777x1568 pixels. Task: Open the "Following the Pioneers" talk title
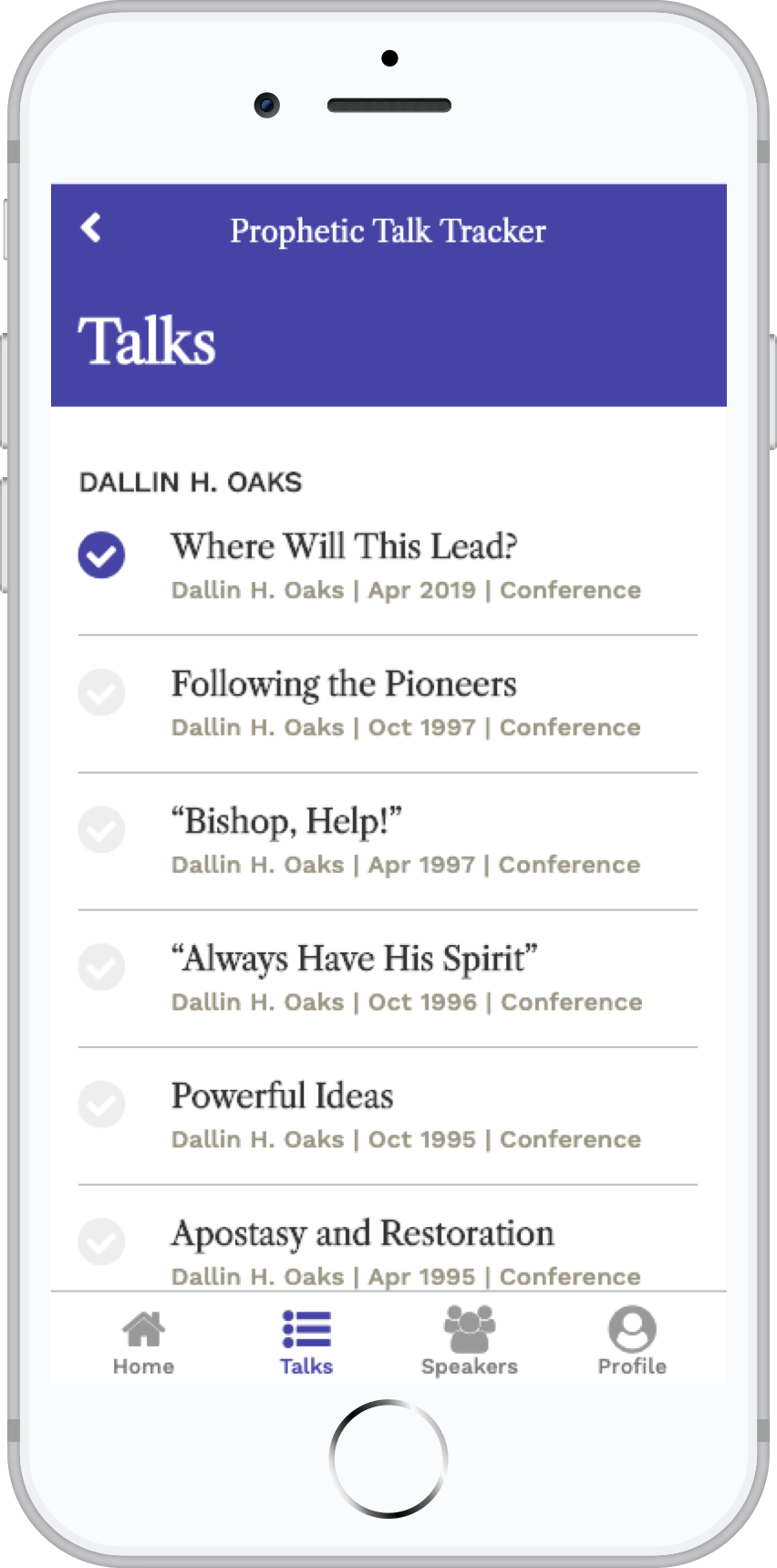[x=344, y=684]
